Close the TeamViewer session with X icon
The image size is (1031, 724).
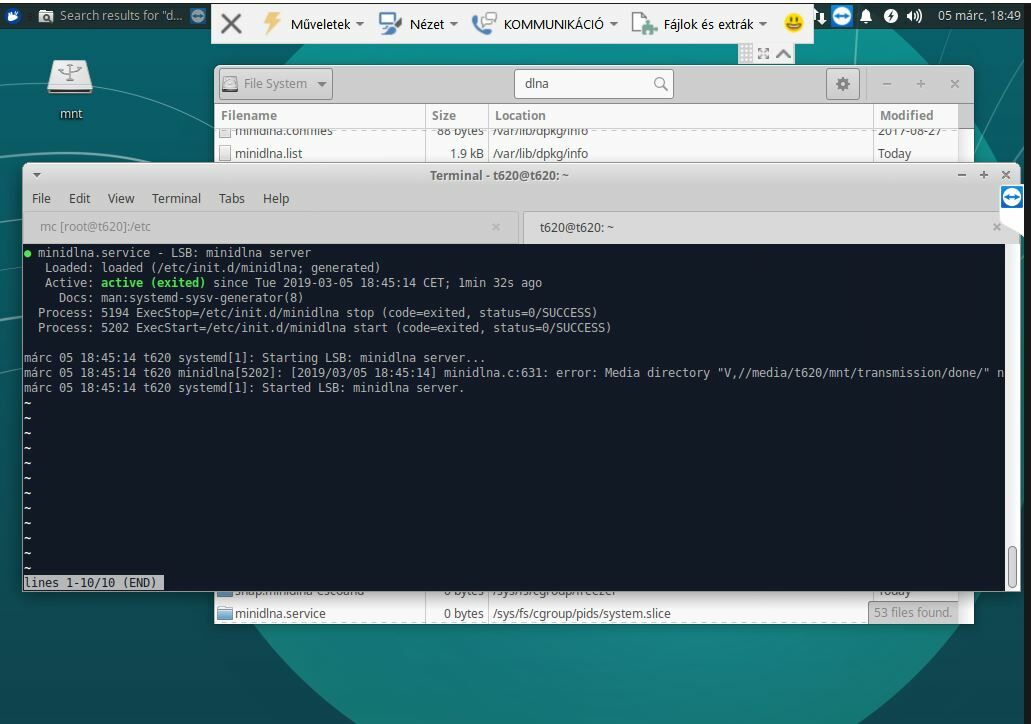pos(231,24)
